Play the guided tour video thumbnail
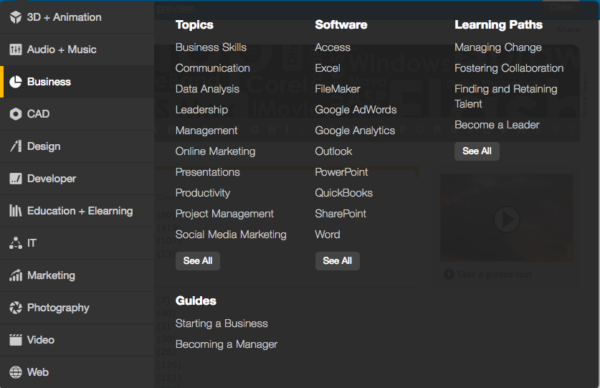 click(507, 218)
